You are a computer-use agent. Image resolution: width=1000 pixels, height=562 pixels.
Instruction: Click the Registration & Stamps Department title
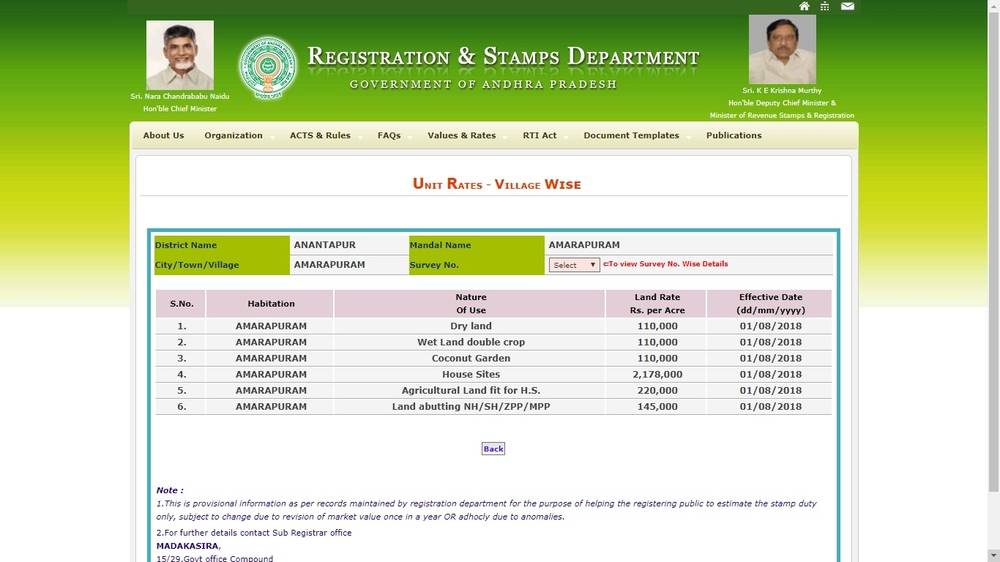pyautogui.click(x=503, y=56)
